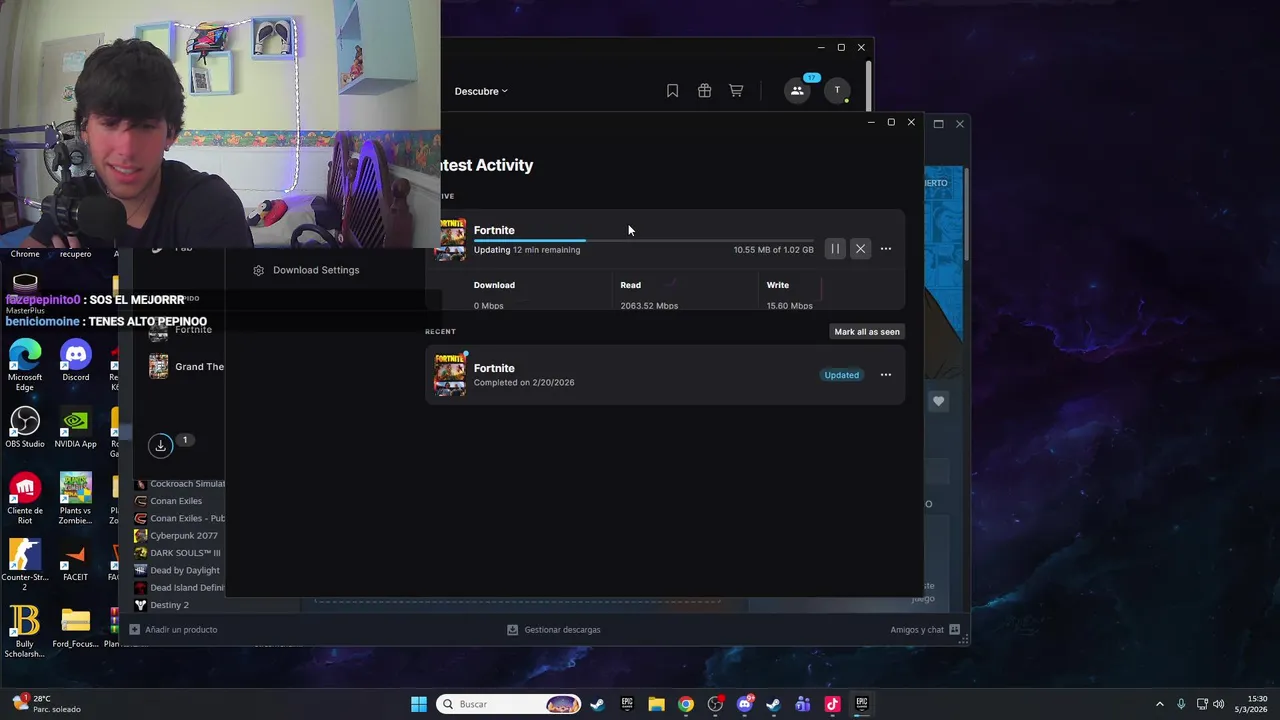Open Discord desktop shortcut
This screenshot has width=1280, height=720.
coord(76,361)
